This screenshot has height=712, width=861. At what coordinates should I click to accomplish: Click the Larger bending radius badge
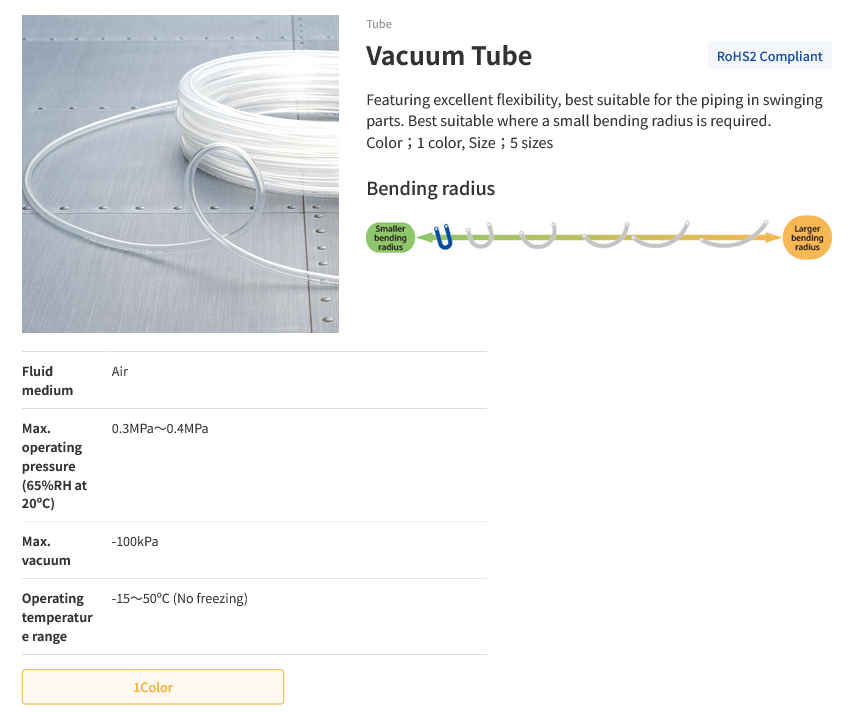click(x=807, y=237)
